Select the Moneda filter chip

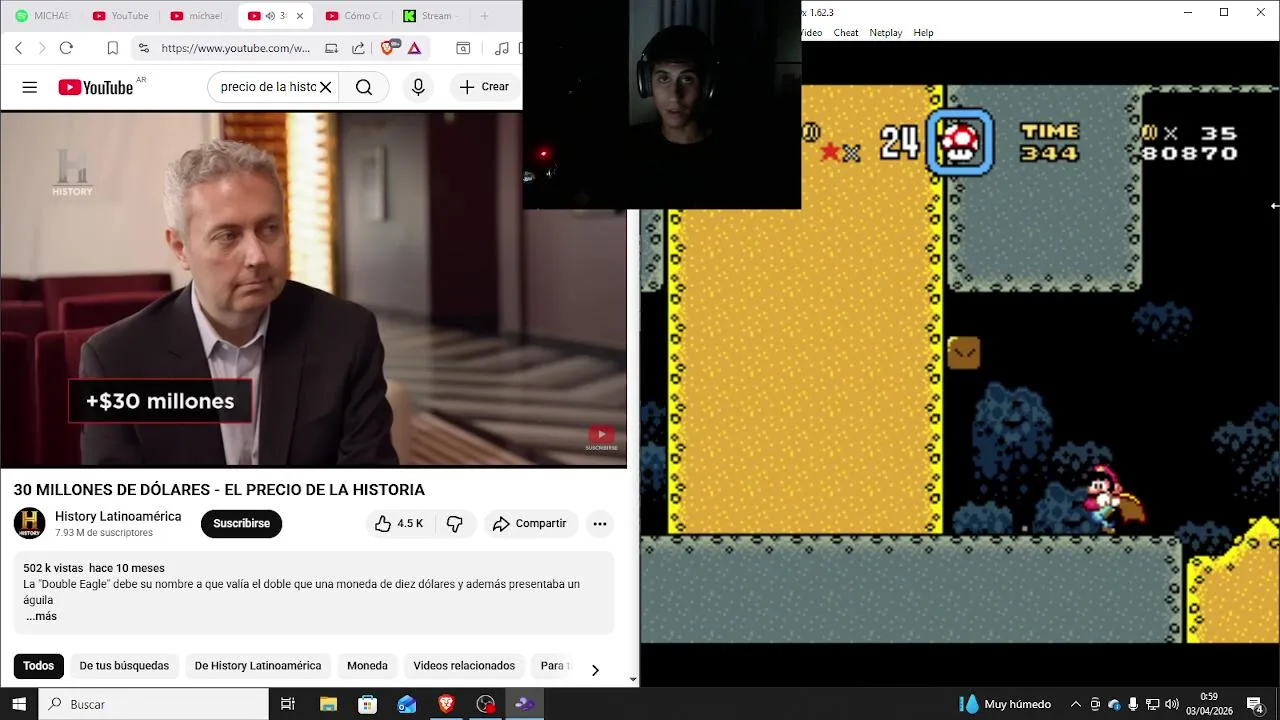pos(367,666)
